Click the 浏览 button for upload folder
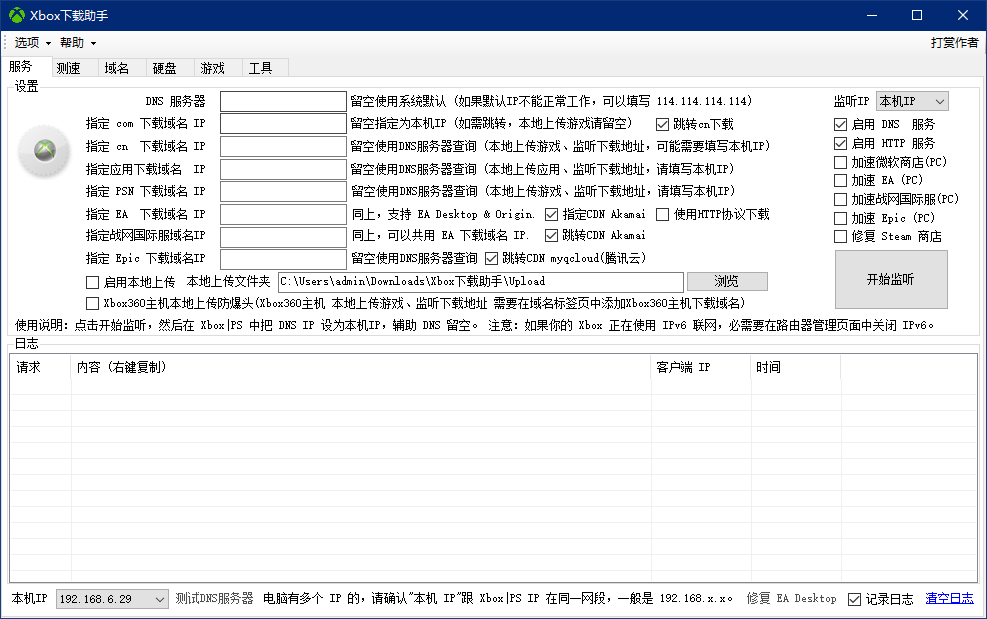987x619 pixels. 727,281
